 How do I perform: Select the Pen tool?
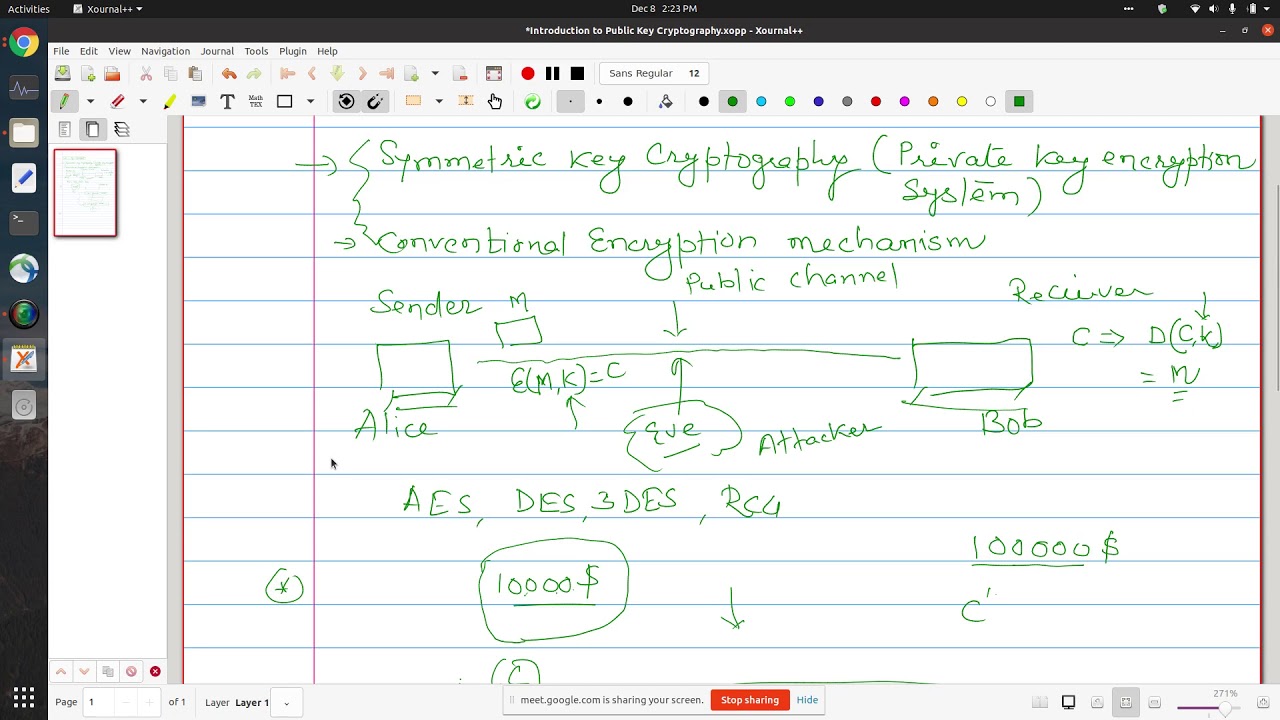pos(64,101)
